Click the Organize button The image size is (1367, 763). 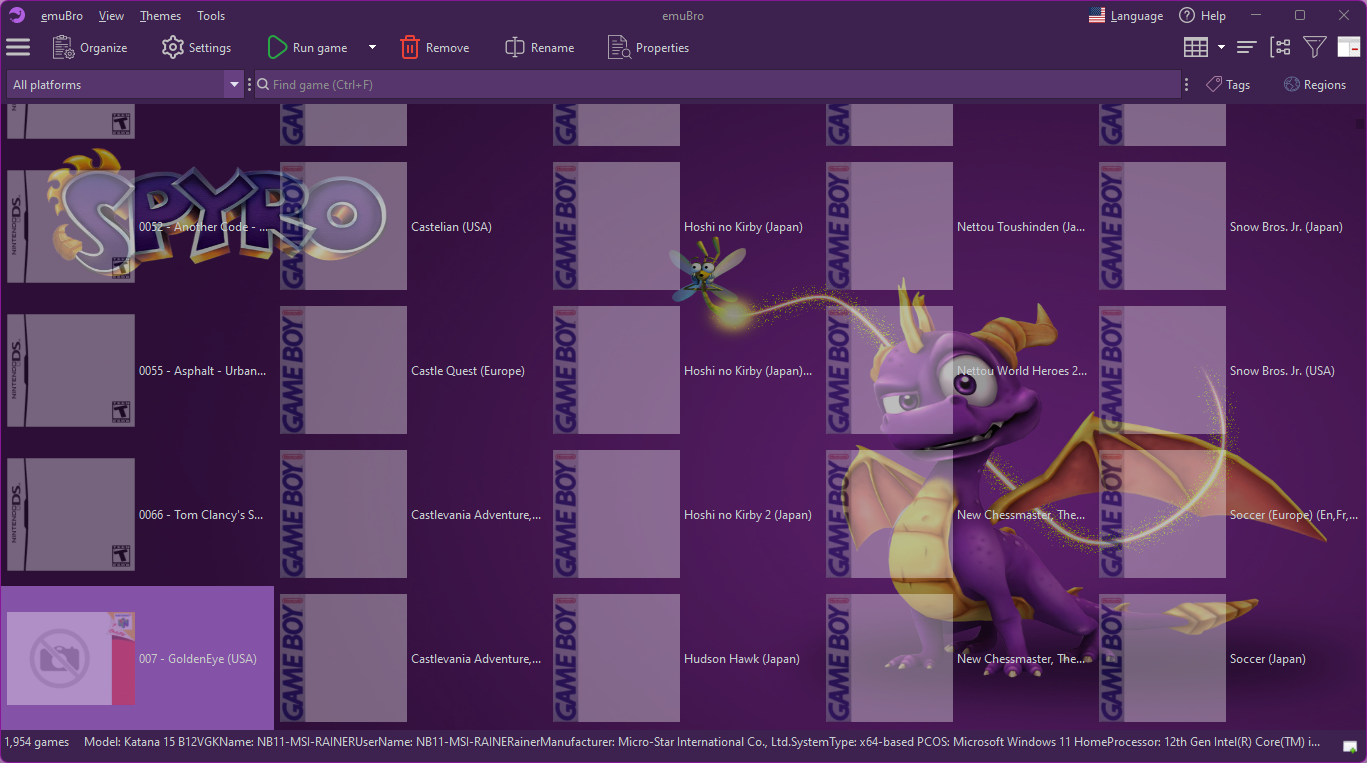[90, 46]
